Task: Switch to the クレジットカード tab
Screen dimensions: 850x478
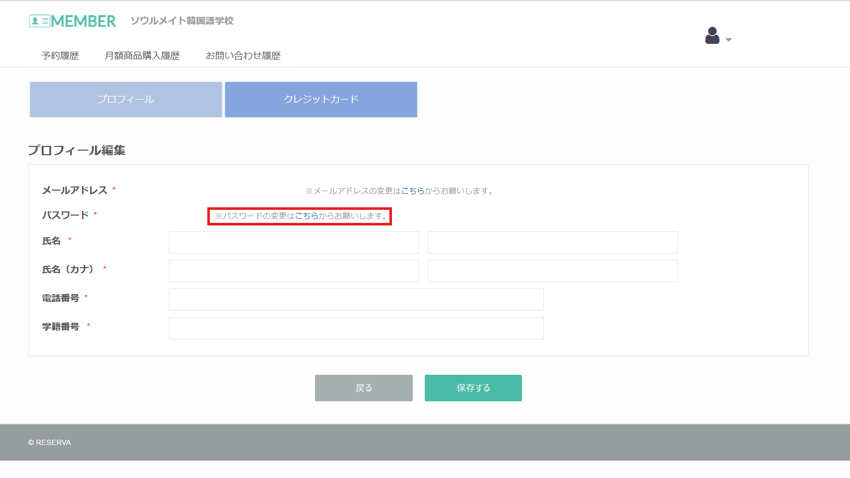Action: pyautogui.click(x=321, y=100)
